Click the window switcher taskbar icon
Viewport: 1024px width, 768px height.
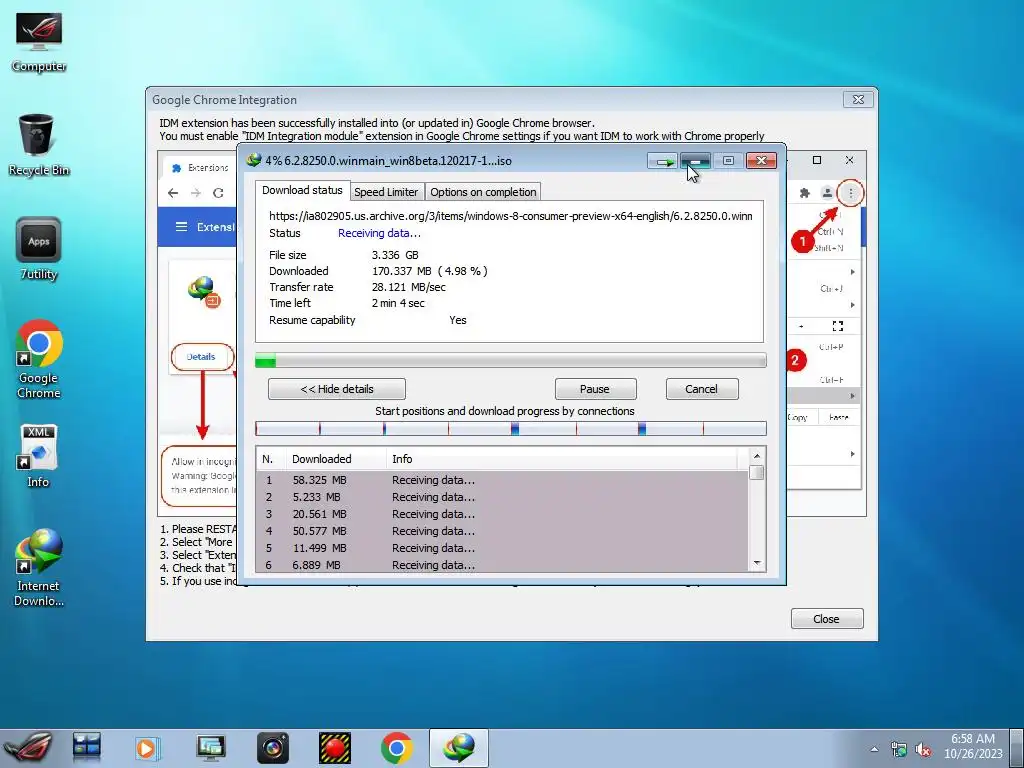coord(86,748)
